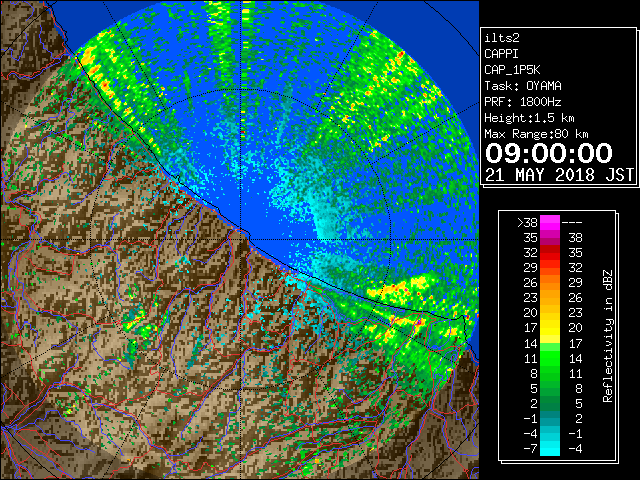Select the dark red 32–35 dBZ swatch

pyautogui.click(x=550, y=253)
